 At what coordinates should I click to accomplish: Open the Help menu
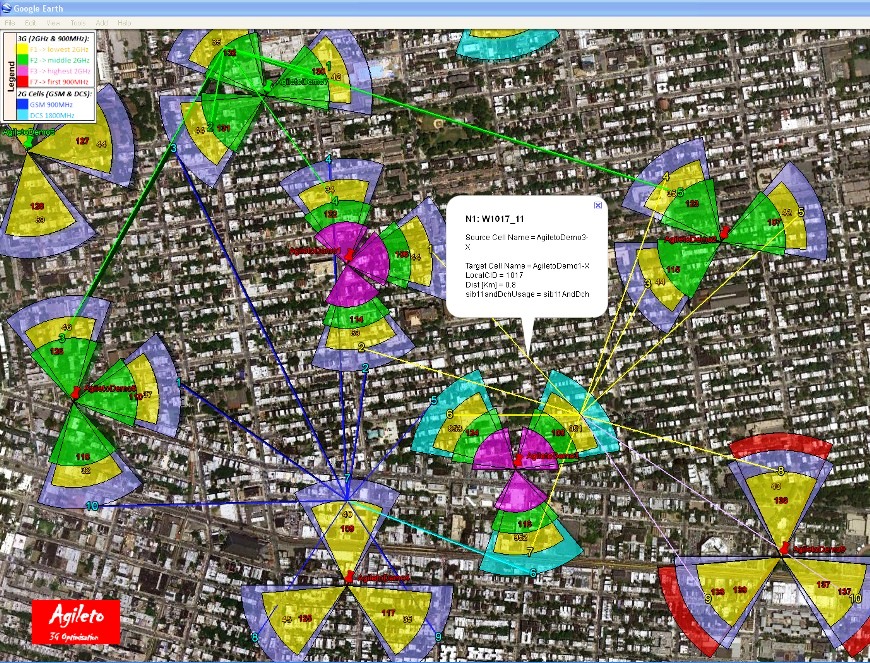(124, 21)
